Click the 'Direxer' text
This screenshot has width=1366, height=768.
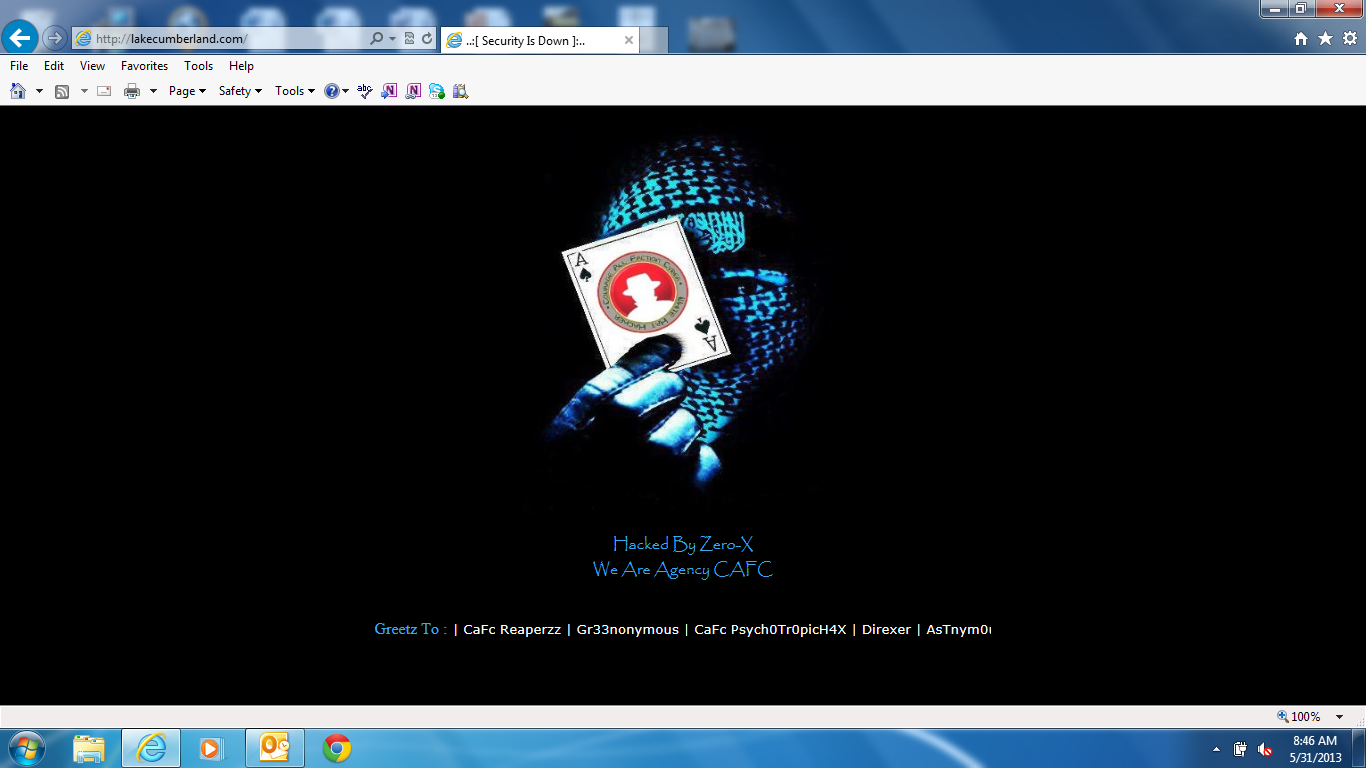[886, 630]
